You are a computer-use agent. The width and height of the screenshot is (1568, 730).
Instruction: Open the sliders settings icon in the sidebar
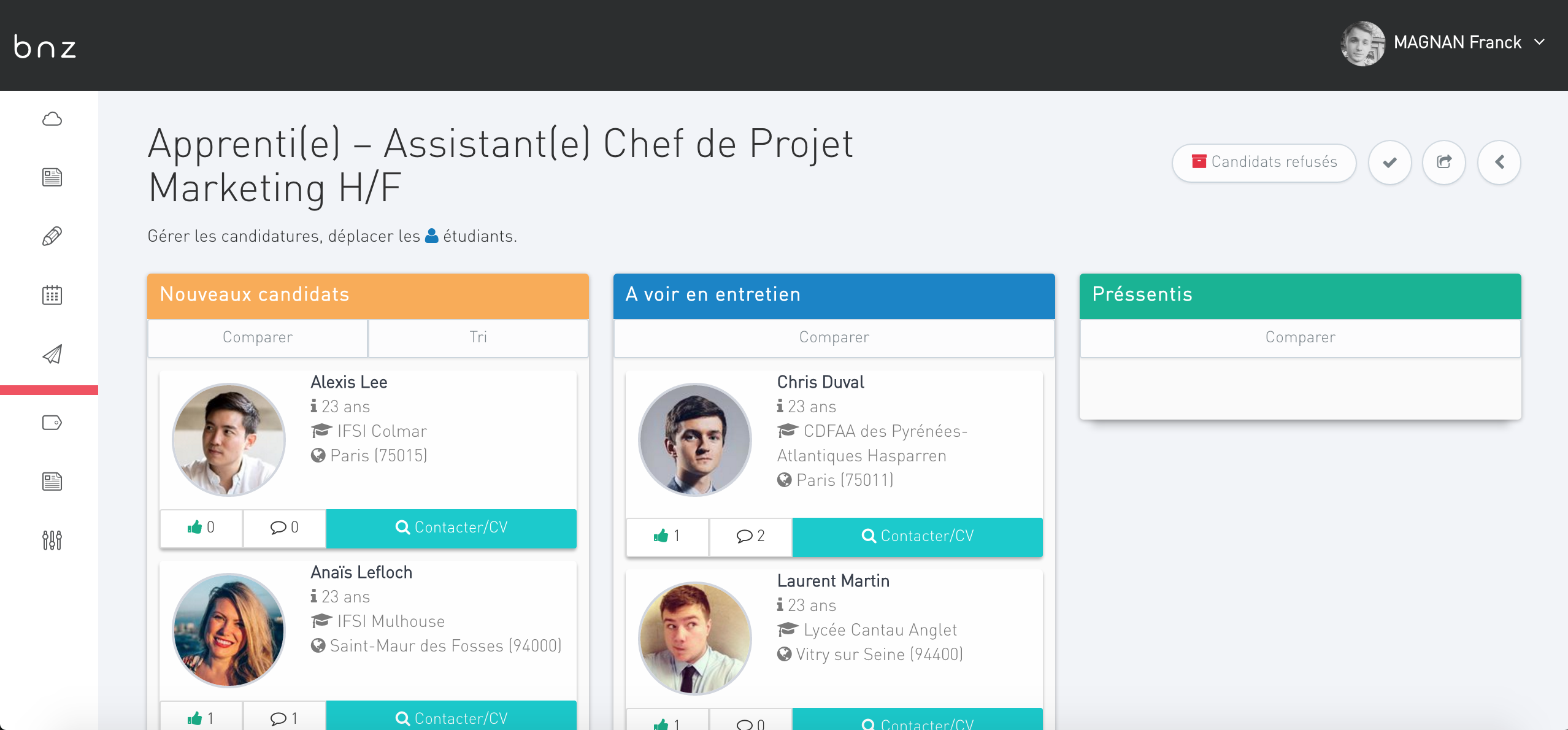(x=52, y=540)
